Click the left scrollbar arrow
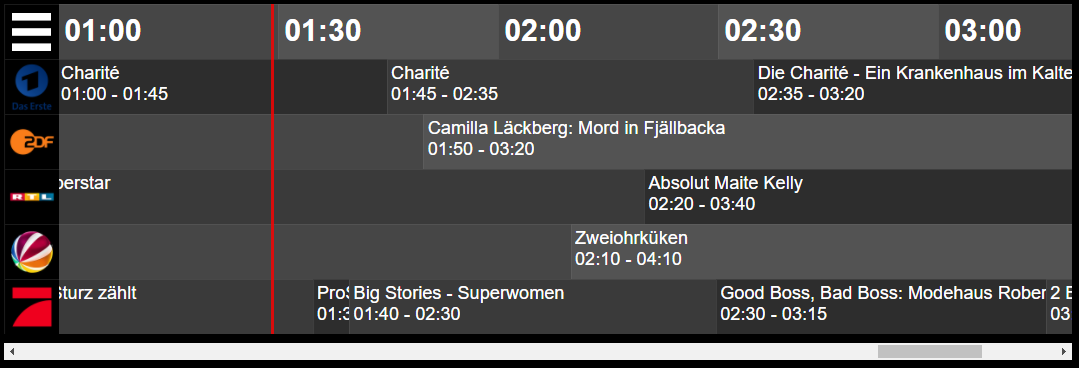This screenshot has width=1079, height=368. pyautogui.click(x=12, y=351)
